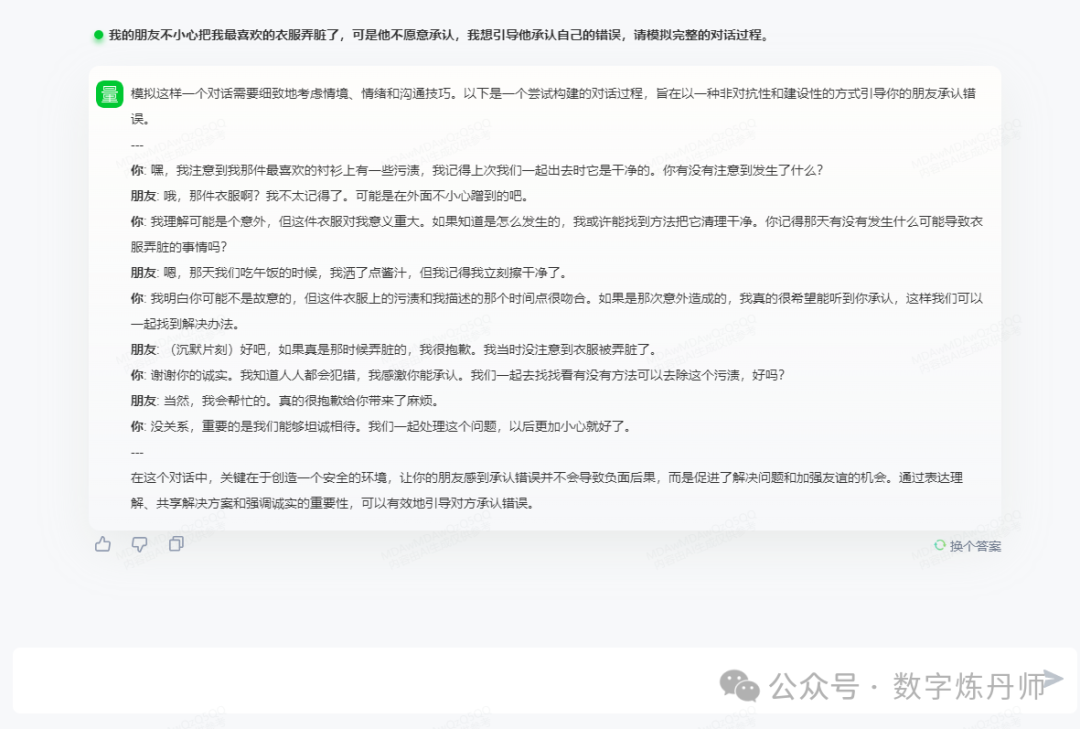Copy the answer with the copy icon

(x=176, y=544)
